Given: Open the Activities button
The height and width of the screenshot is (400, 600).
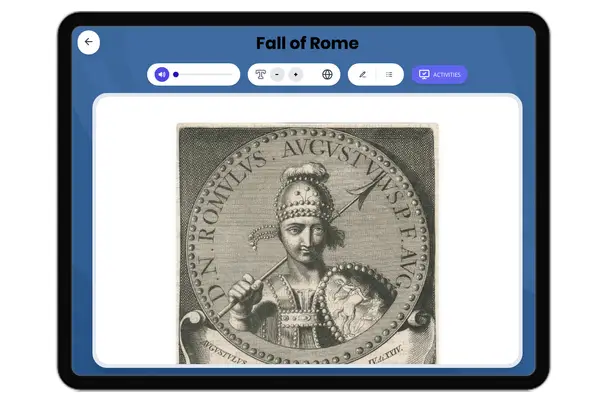Looking at the screenshot, I should pos(440,74).
